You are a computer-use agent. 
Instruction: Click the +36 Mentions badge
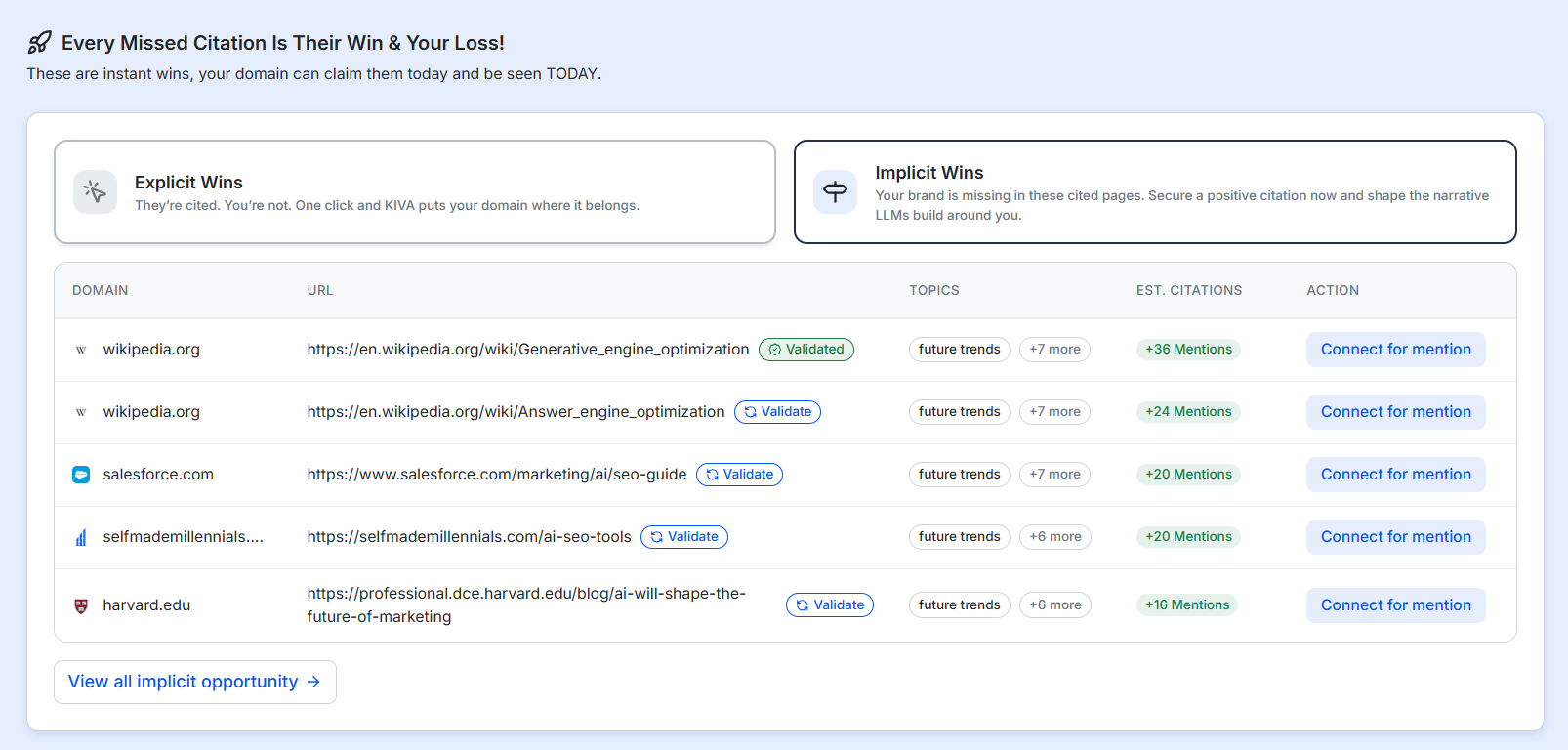[x=1188, y=350]
